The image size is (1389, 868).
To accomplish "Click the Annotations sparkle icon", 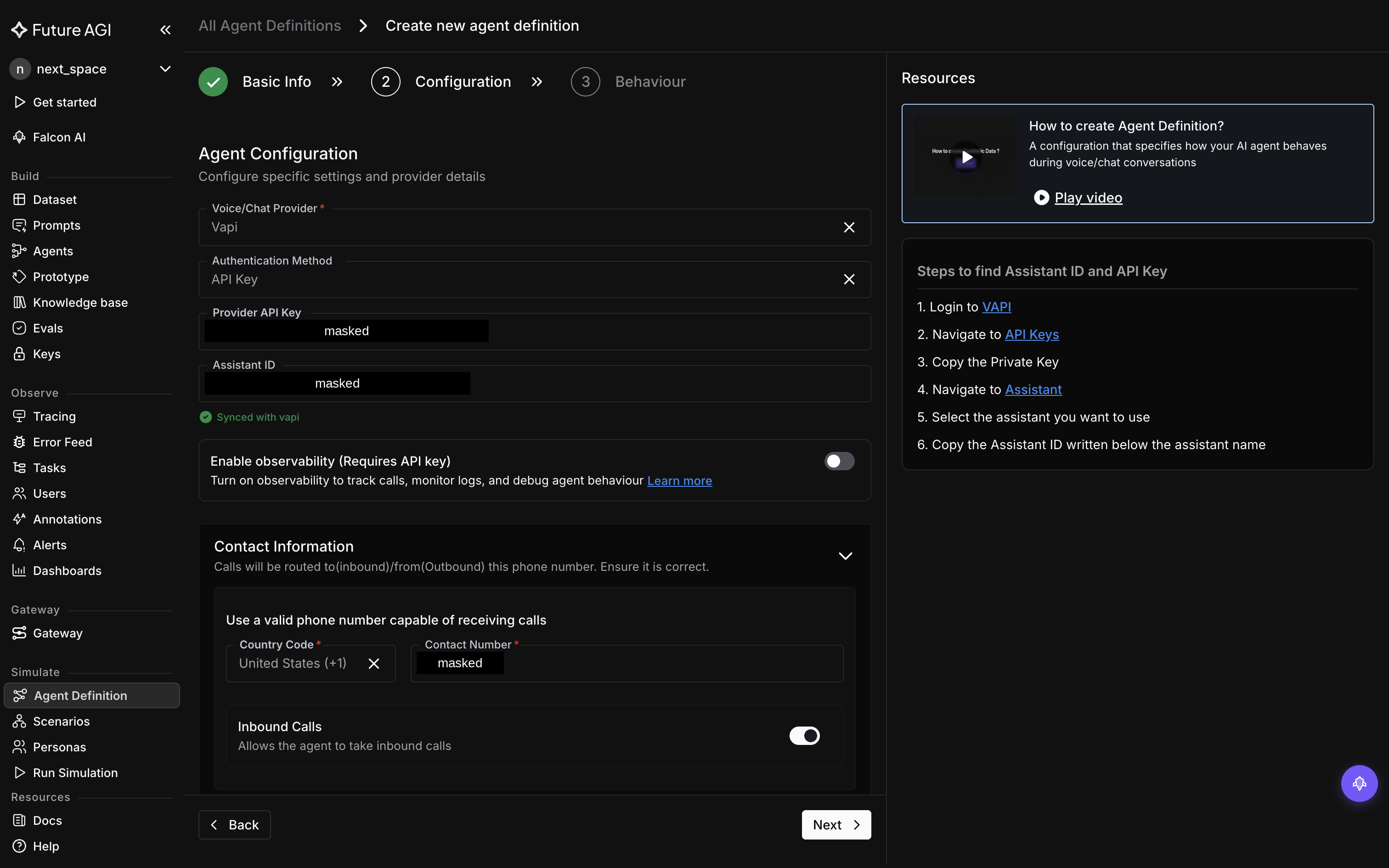I will pos(19,519).
